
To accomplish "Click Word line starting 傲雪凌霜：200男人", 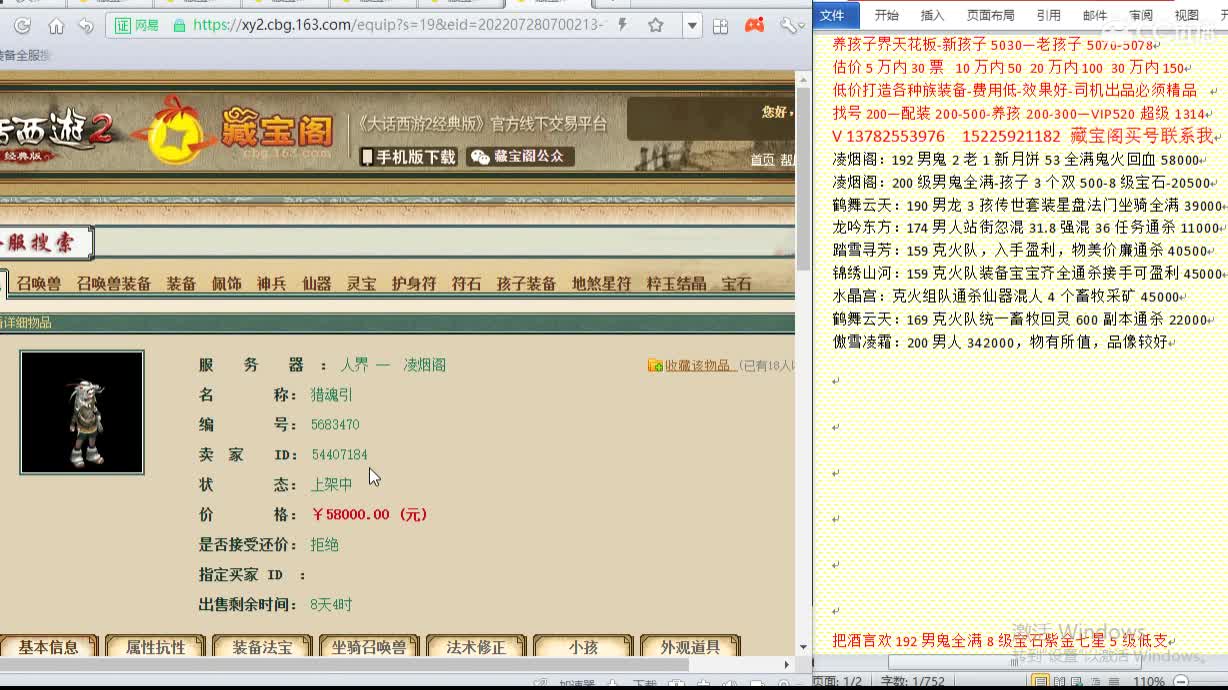I will [x=1000, y=342].
